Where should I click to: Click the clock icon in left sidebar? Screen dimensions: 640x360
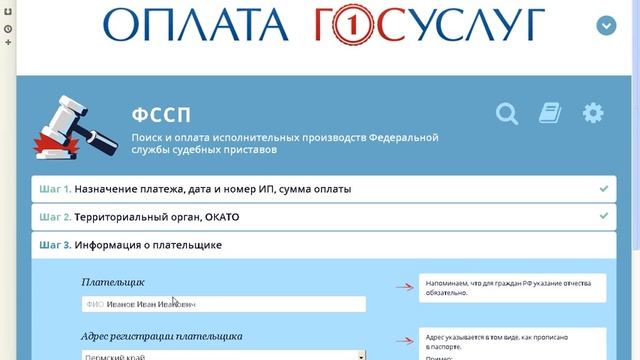(8, 29)
